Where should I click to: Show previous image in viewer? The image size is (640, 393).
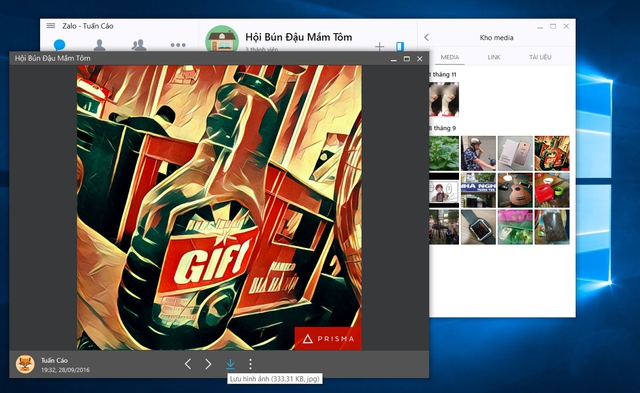point(188,364)
